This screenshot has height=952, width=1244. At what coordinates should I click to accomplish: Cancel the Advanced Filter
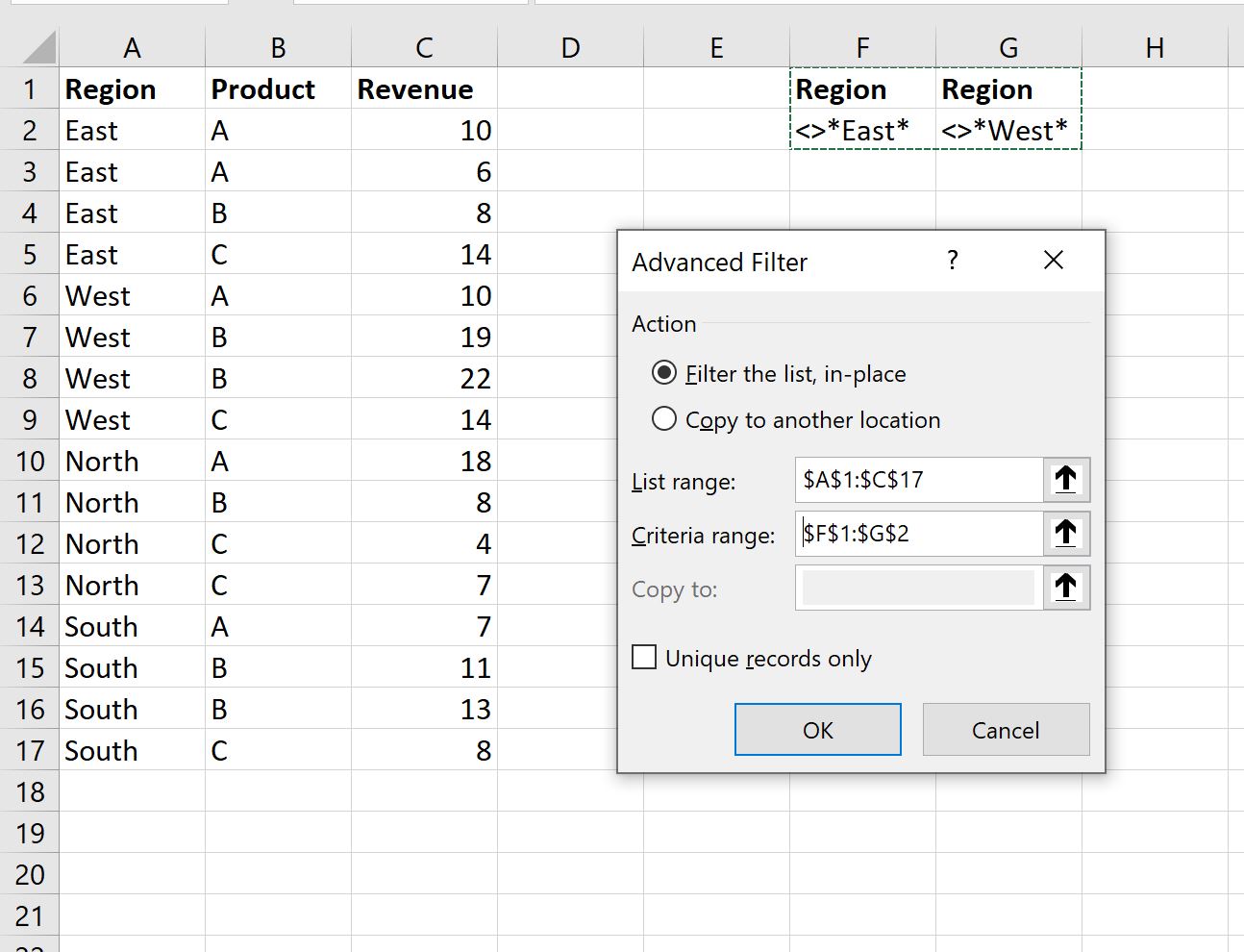pos(1006,729)
